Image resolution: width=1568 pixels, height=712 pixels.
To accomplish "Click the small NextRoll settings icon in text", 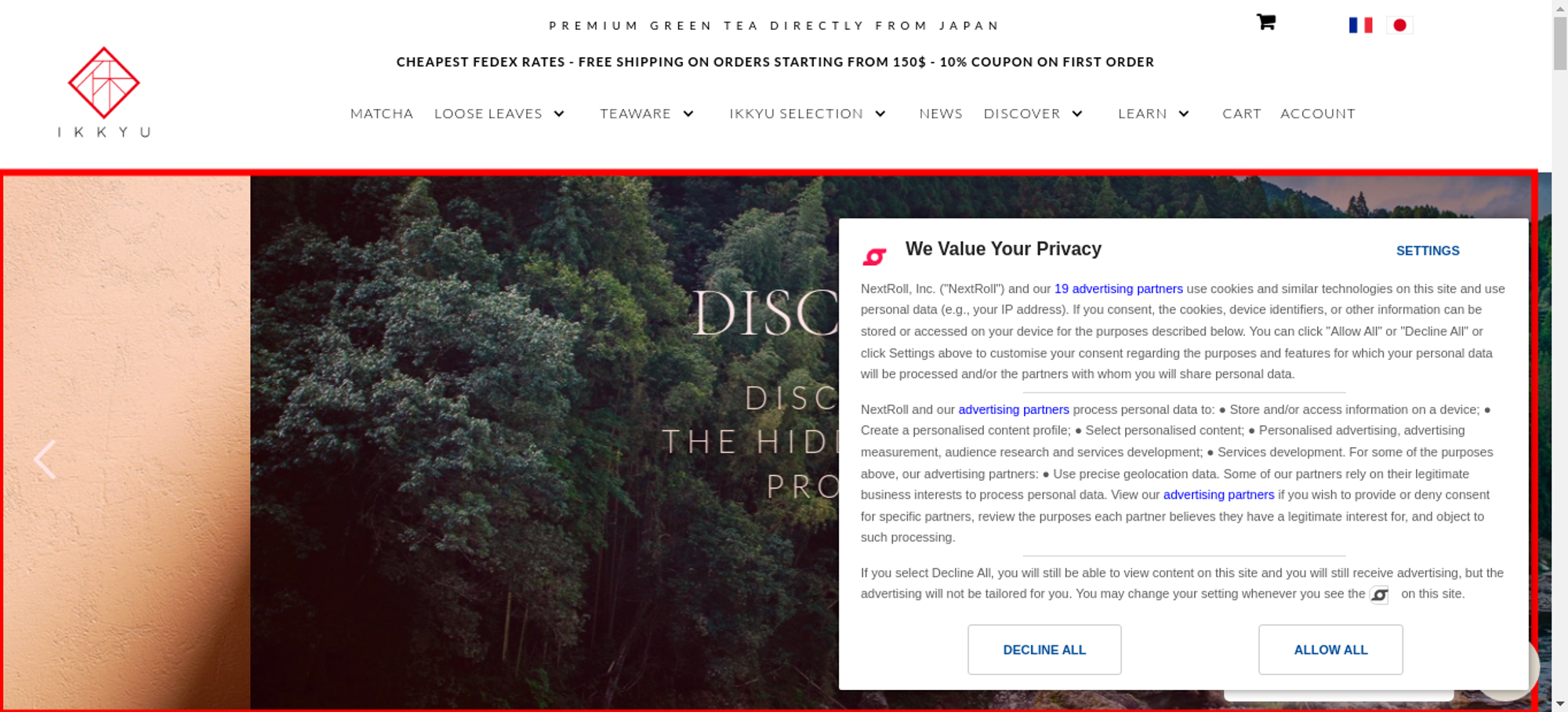I will point(1379,595).
